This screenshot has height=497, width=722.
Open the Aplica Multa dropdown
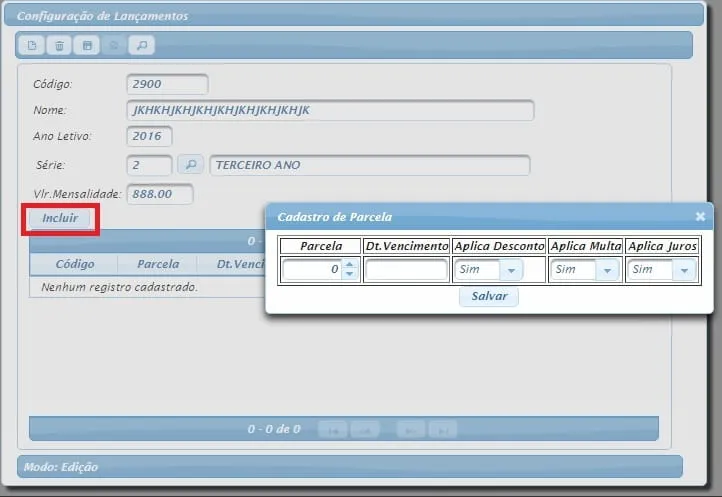(x=607, y=270)
